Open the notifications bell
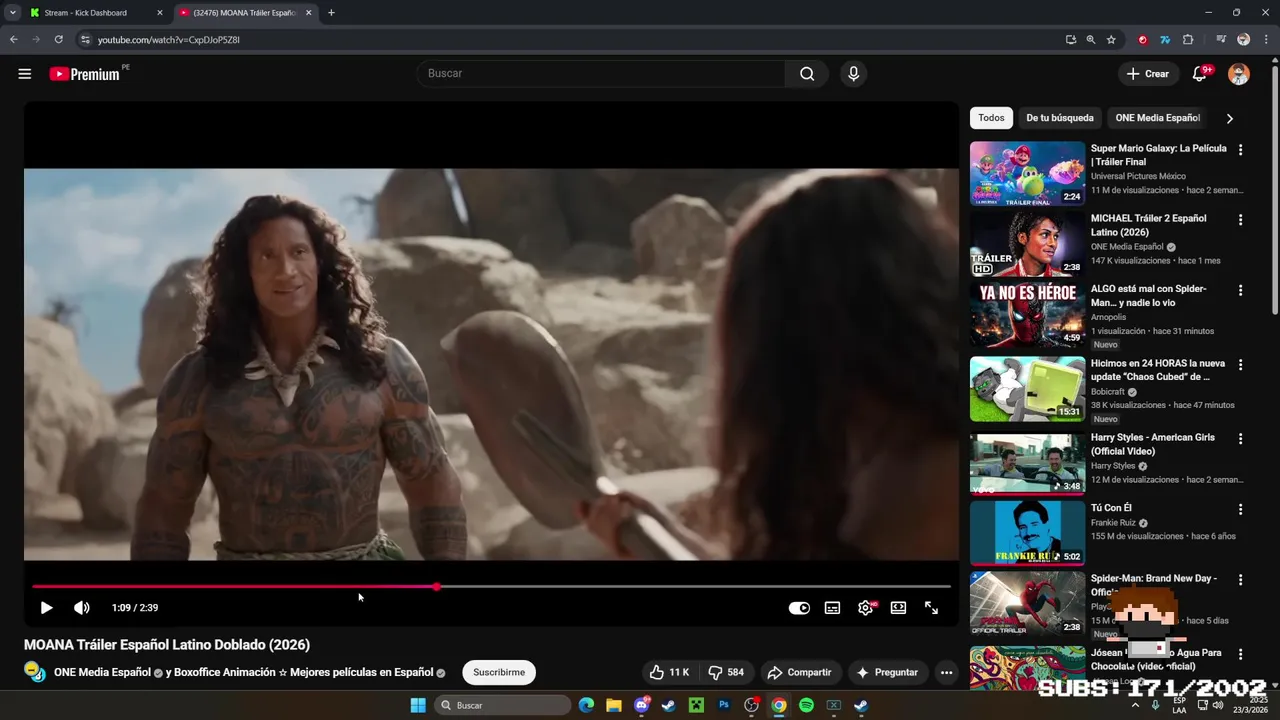This screenshot has height=720, width=1280. tap(1199, 74)
